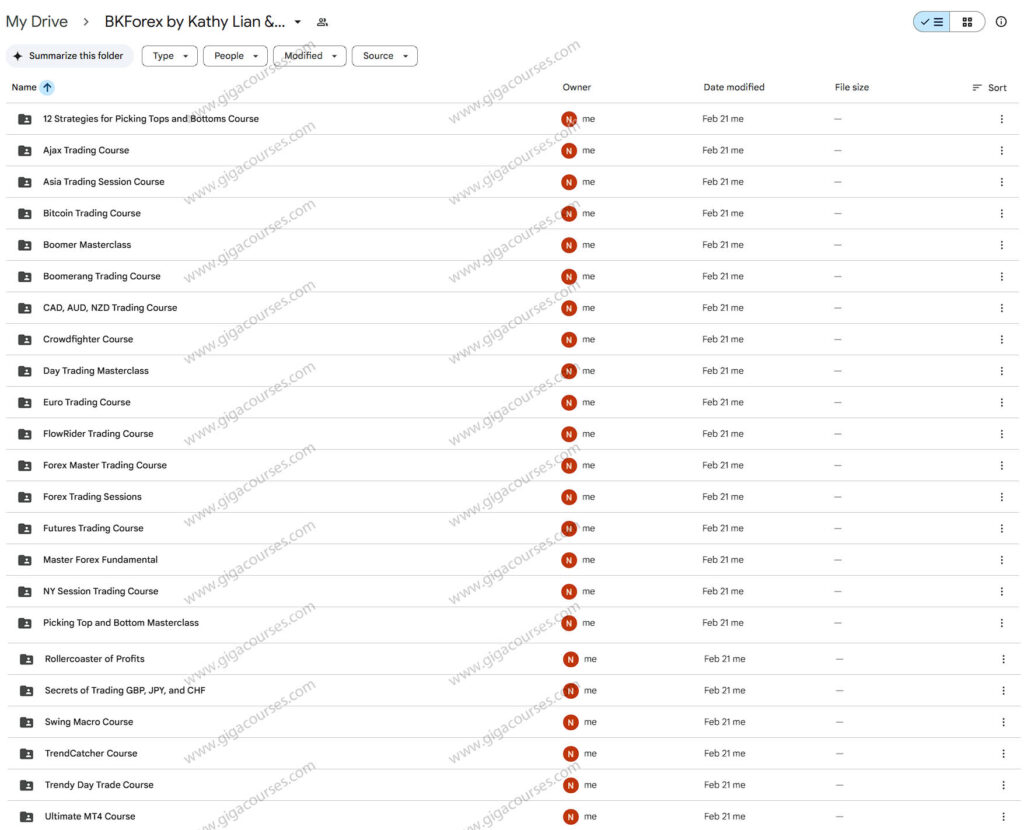This screenshot has width=1024, height=830.
Task: Select the Forex Master Trading Course folder
Action: [x=105, y=466]
